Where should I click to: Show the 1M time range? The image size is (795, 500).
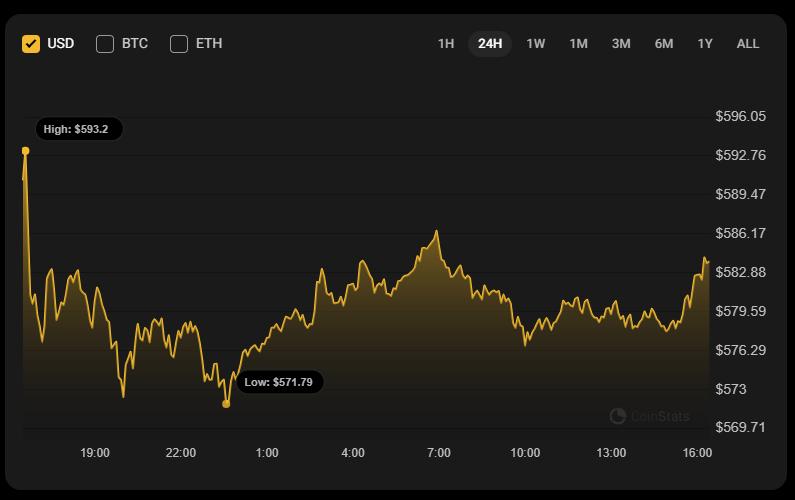click(578, 43)
